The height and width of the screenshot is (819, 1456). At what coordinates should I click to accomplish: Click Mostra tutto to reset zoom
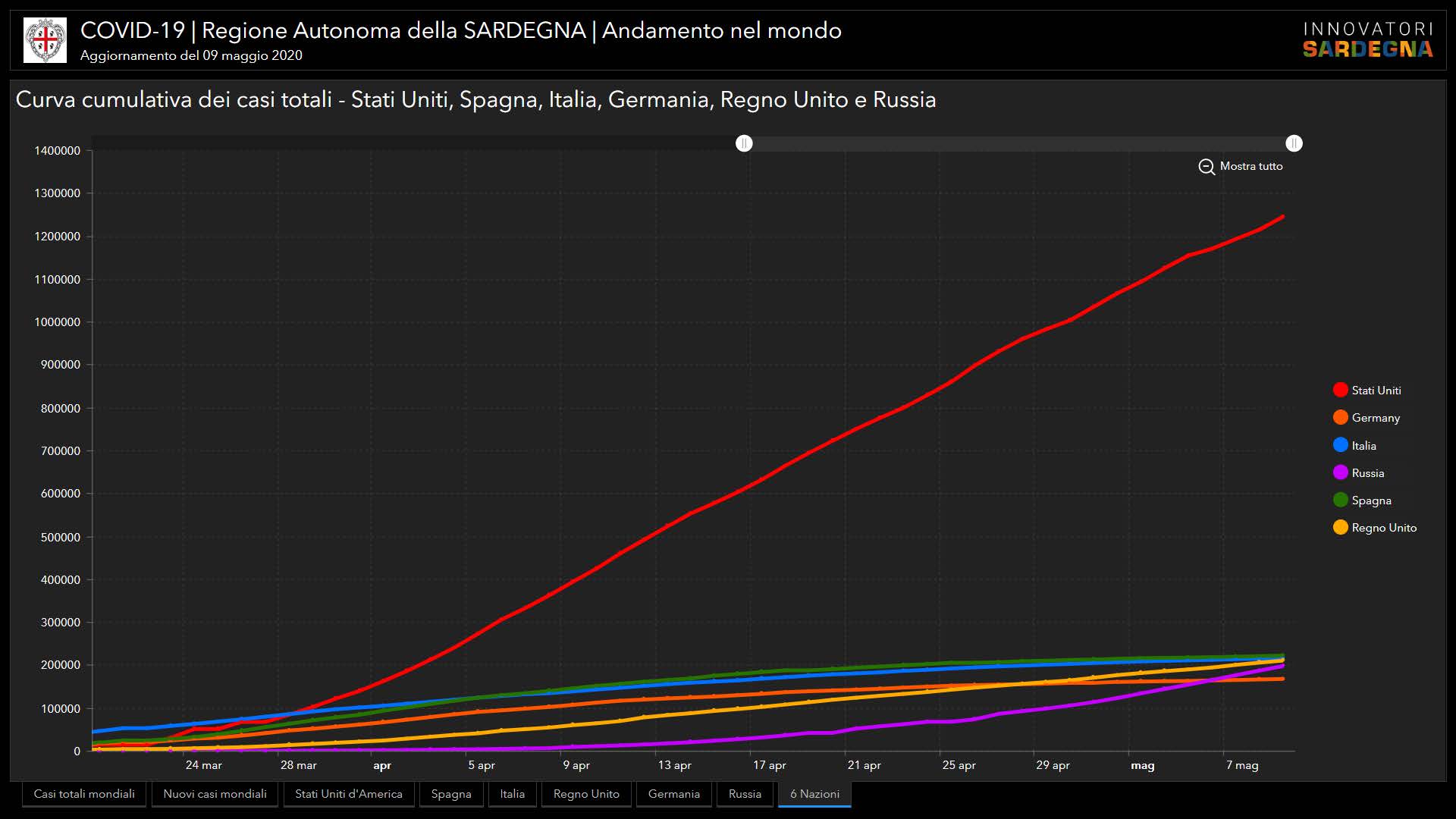(1250, 166)
